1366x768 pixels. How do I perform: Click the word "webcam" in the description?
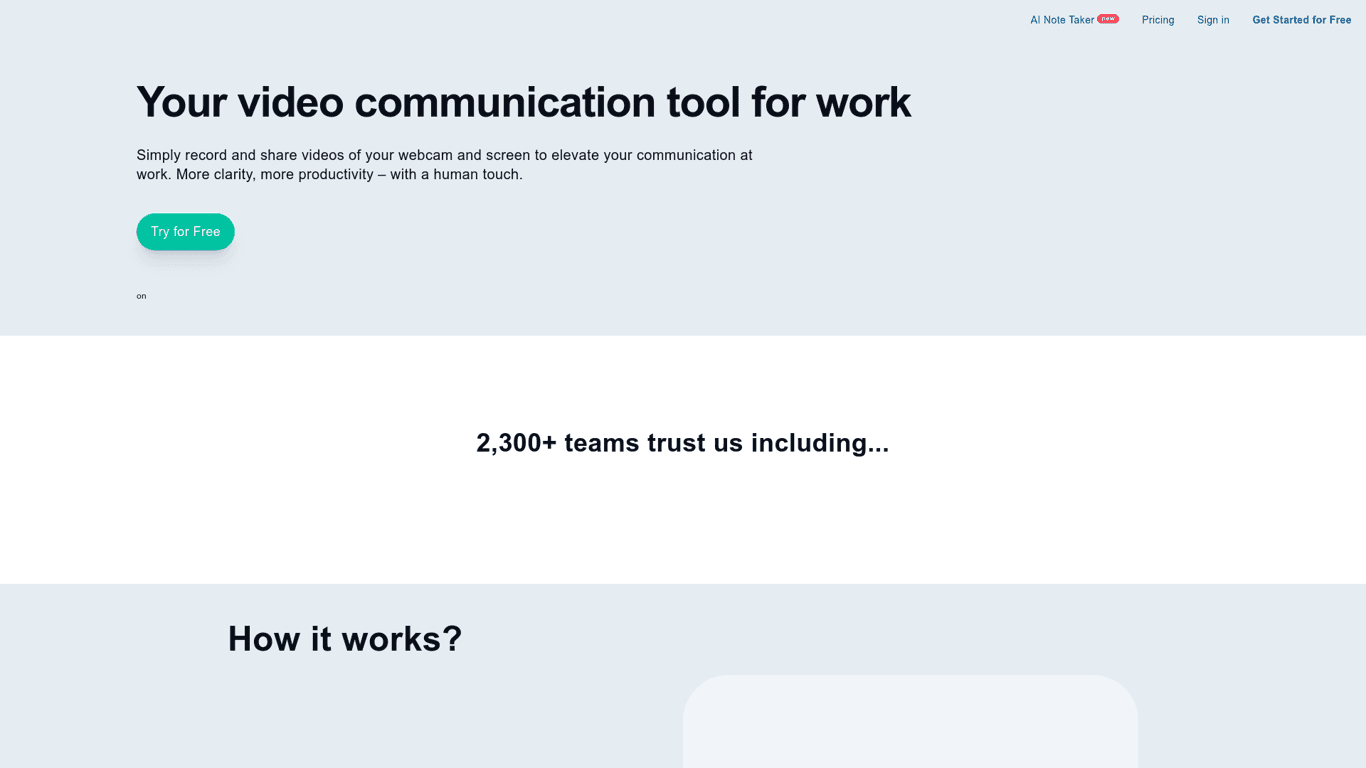(425, 155)
